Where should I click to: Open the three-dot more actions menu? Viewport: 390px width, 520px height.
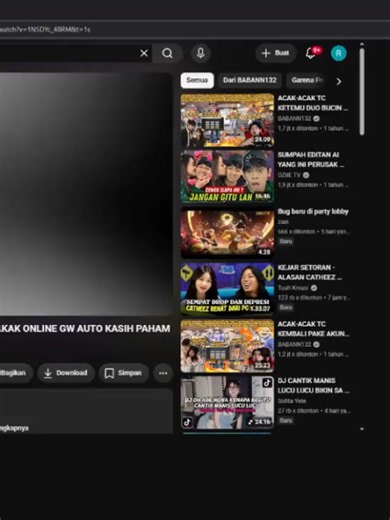[x=163, y=373]
